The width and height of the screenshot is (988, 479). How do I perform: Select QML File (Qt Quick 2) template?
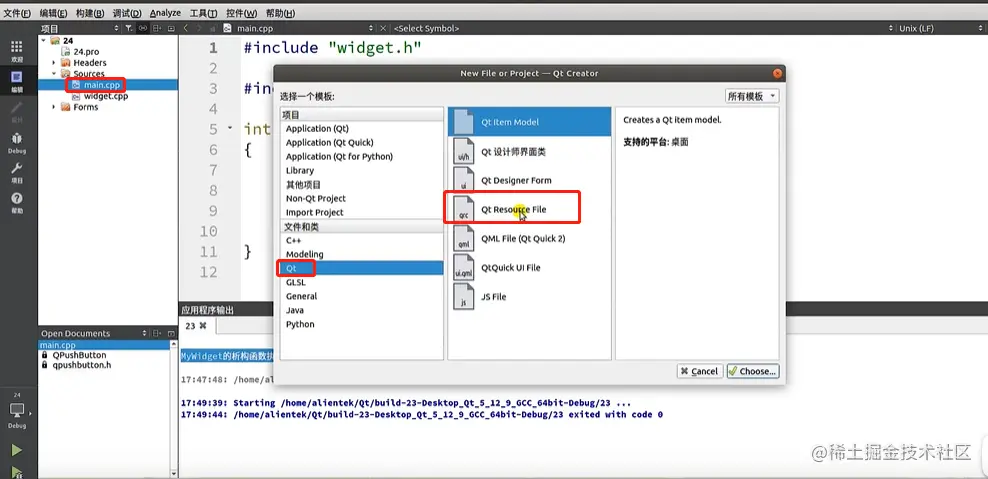pos(529,238)
